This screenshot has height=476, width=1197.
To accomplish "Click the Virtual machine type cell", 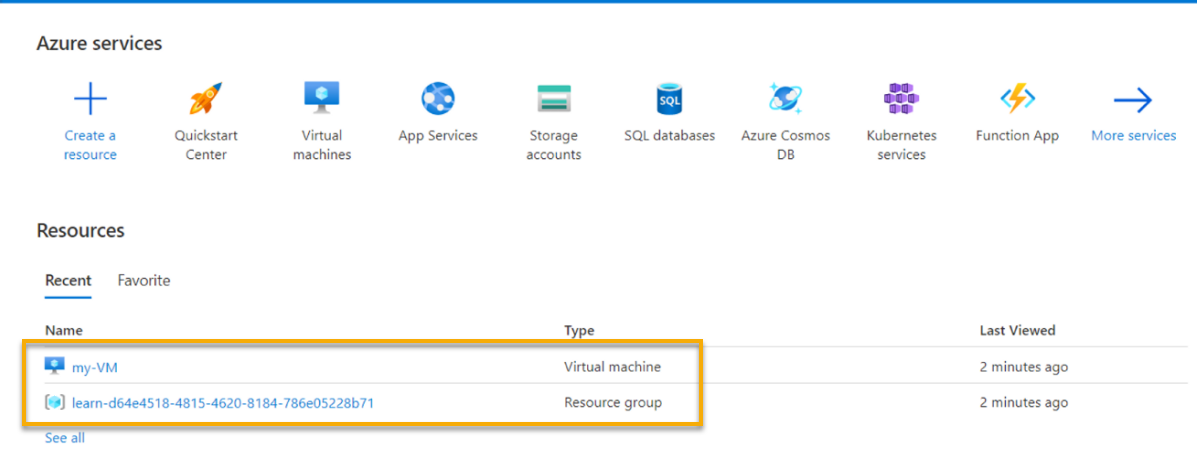I will [612, 367].
